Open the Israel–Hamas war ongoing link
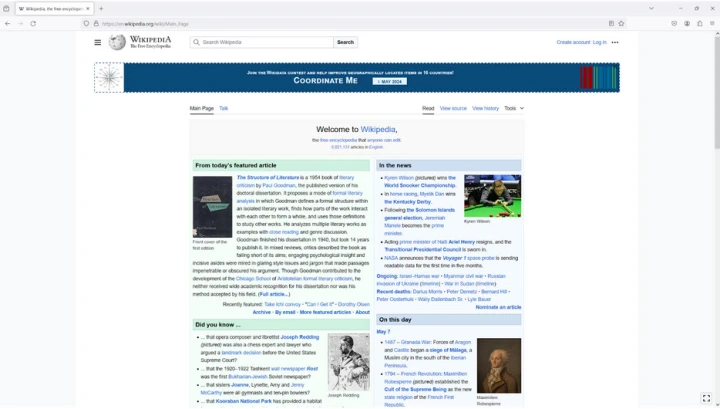Screen dimensions: 720x409 [x=419, y=276]
